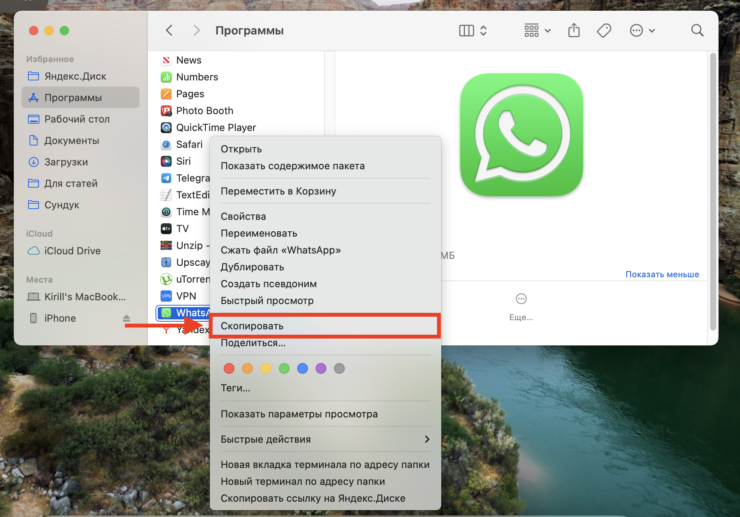Select Upscayl app icon
Viewport: 740px width, 517px height.
166,262
